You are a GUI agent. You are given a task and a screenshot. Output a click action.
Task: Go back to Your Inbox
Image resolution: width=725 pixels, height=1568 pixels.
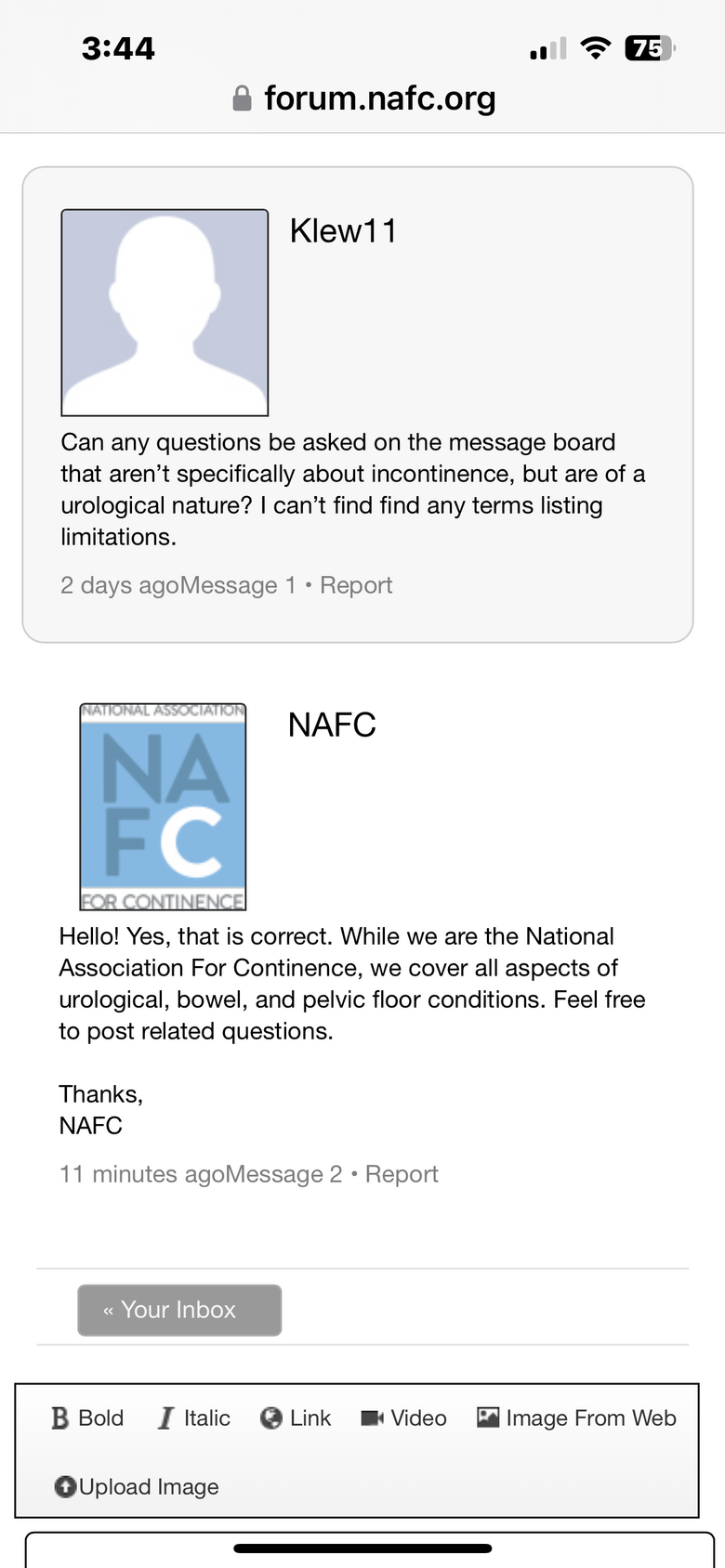tap(179, 1310)
